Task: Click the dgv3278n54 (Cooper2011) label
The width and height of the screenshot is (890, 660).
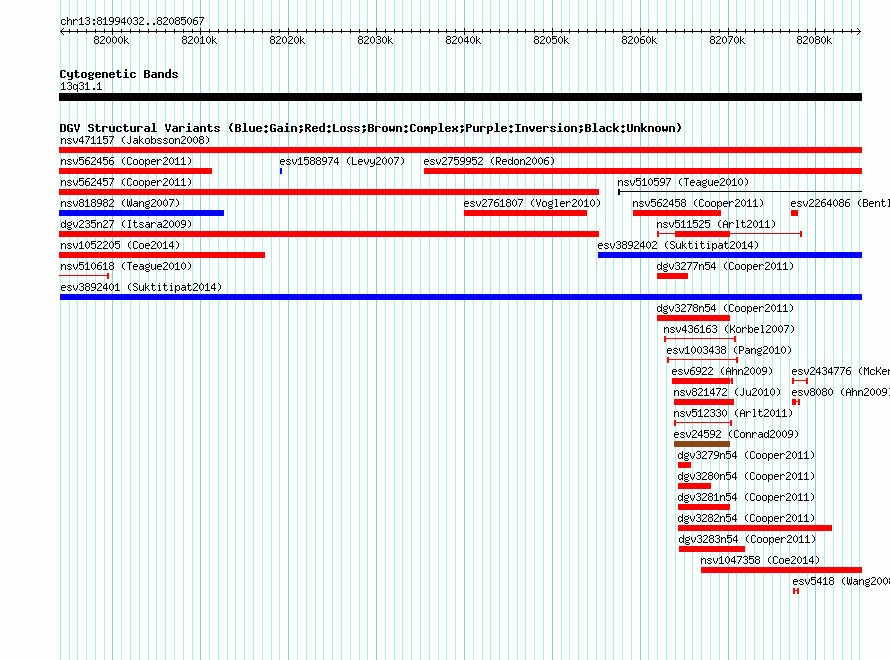Action: [725, 308]
